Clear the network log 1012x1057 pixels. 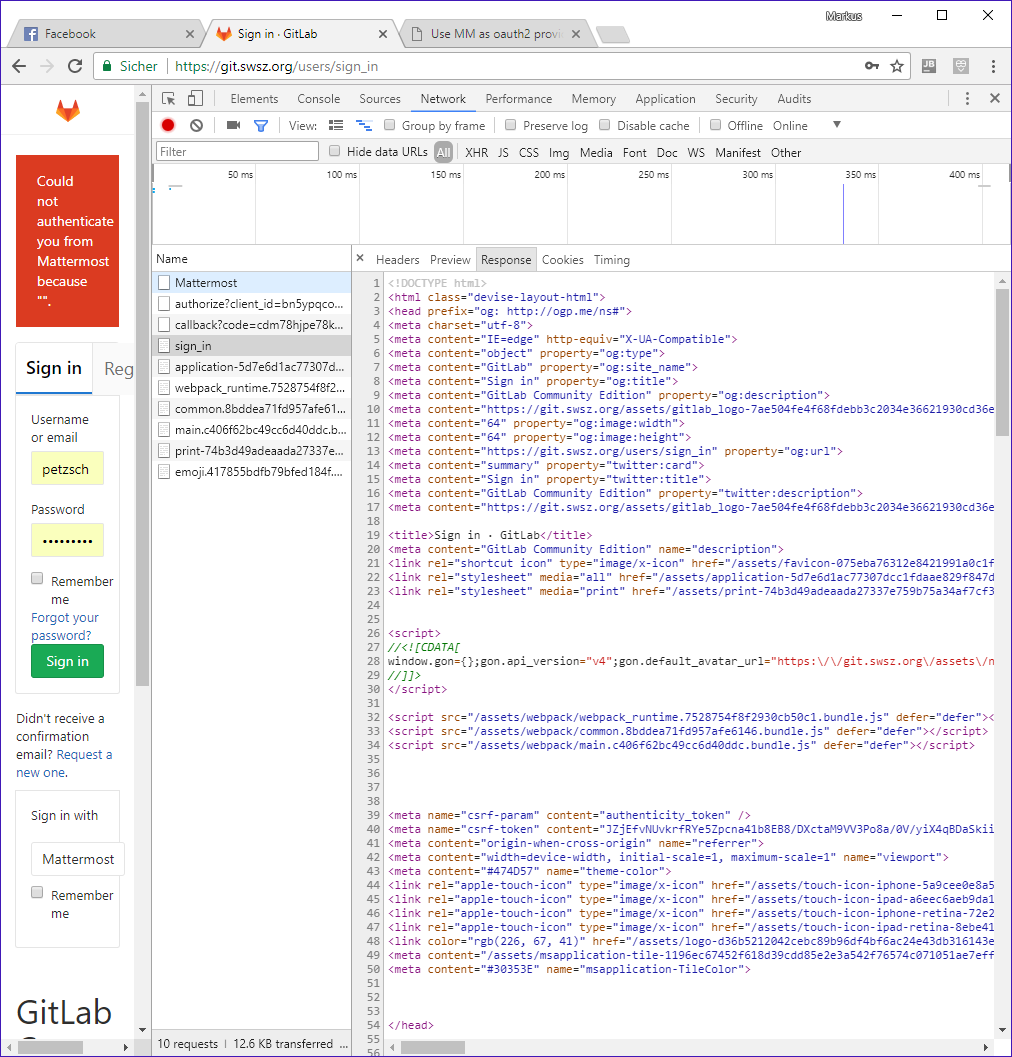(x=196, y=125)
